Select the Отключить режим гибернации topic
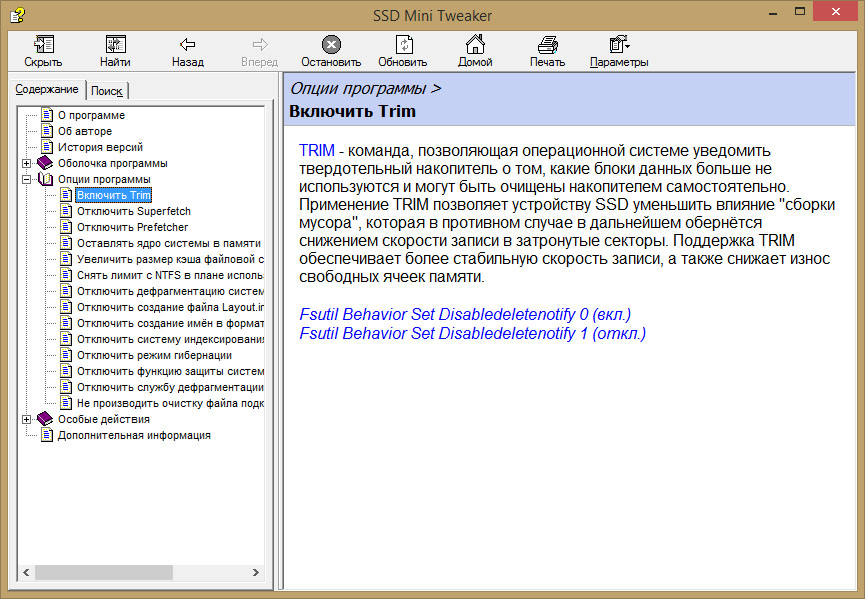The height and width of the screenshot is (599, 865). click(154, 355)
